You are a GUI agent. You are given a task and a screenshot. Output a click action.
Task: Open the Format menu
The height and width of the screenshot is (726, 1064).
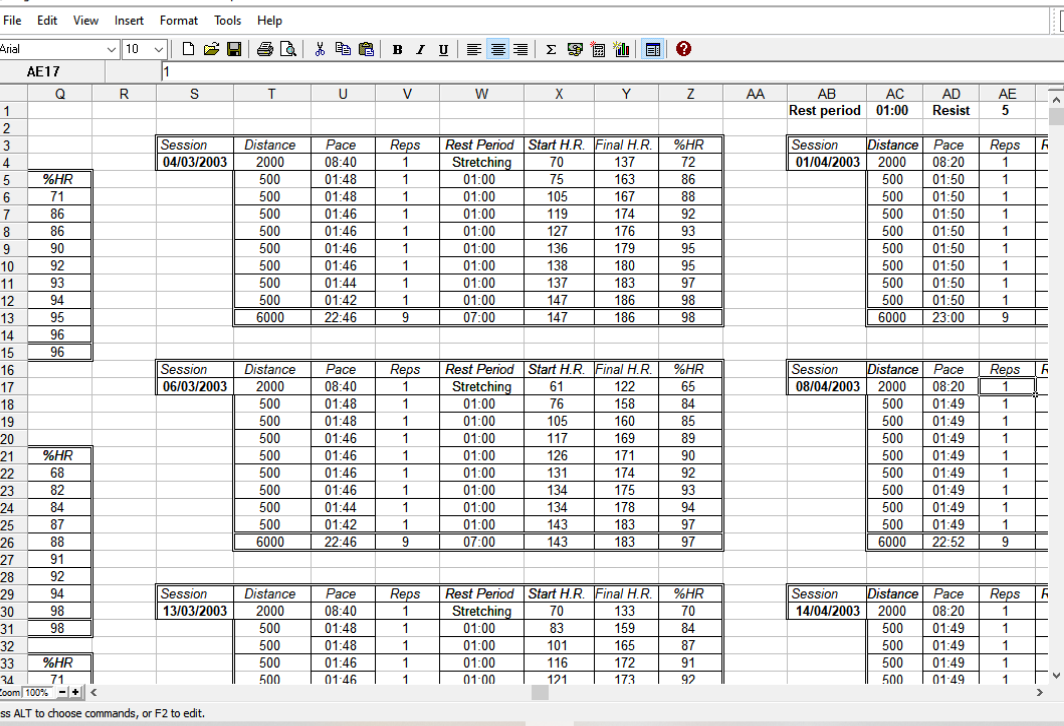(x=179, y=20)
